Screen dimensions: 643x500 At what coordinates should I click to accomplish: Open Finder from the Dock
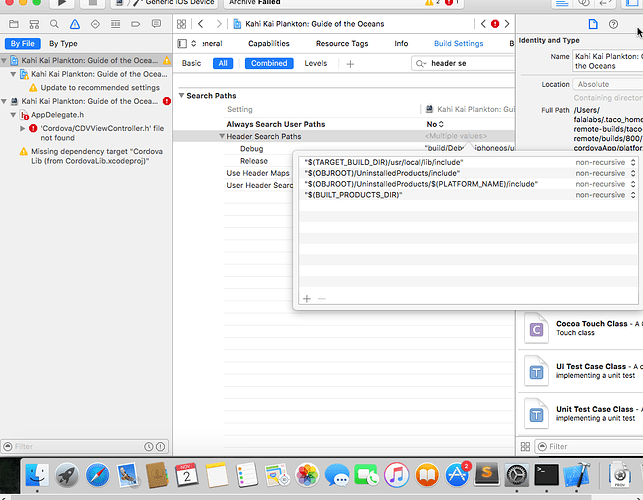click(37, 475)
